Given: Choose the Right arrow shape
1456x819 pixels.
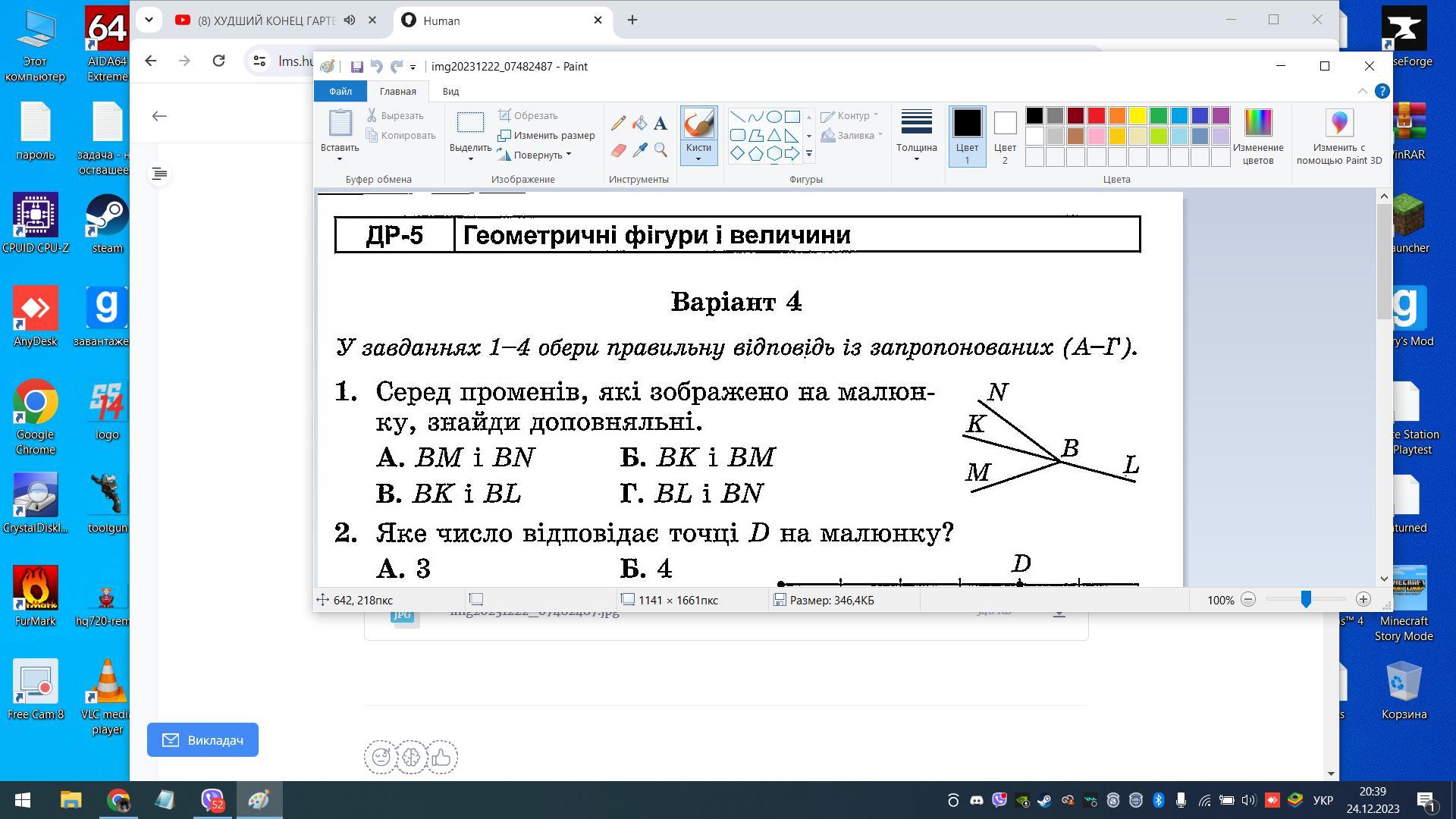Looking at the screenshot, I should 792,154.
